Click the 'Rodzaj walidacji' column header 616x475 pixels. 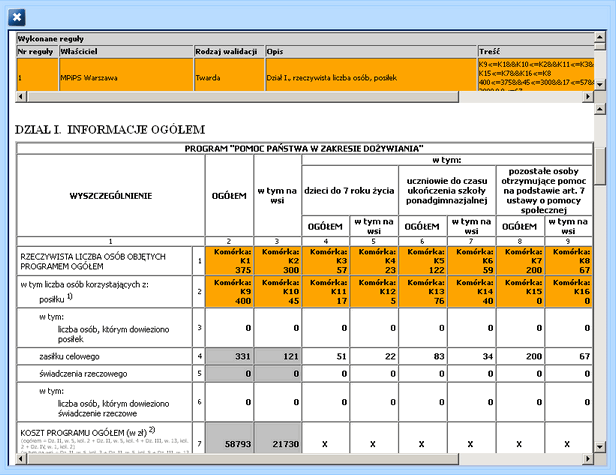(228, 50)
